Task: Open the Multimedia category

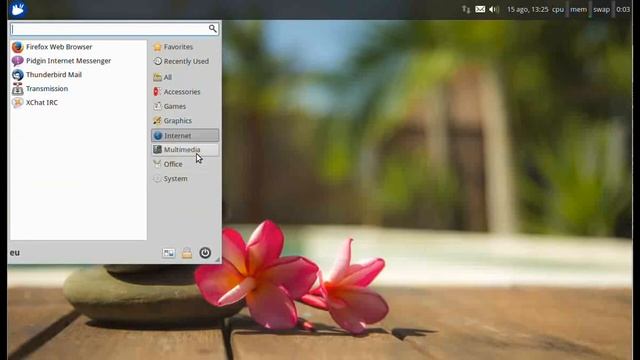Action: click(185, 150)
